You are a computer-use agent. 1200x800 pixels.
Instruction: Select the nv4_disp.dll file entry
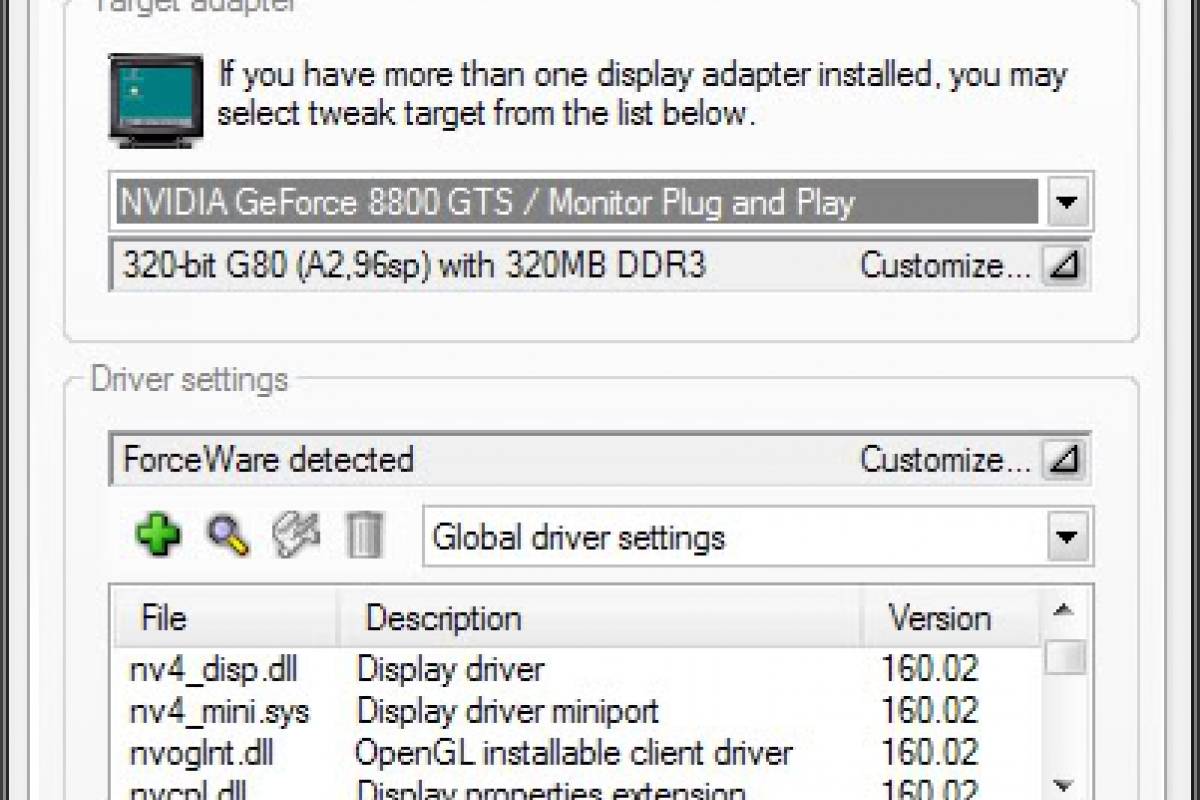pos(214,668)
